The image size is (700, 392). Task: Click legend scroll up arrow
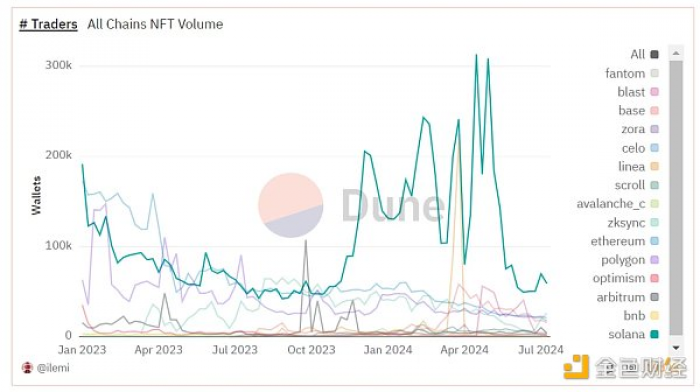(676, 53)
